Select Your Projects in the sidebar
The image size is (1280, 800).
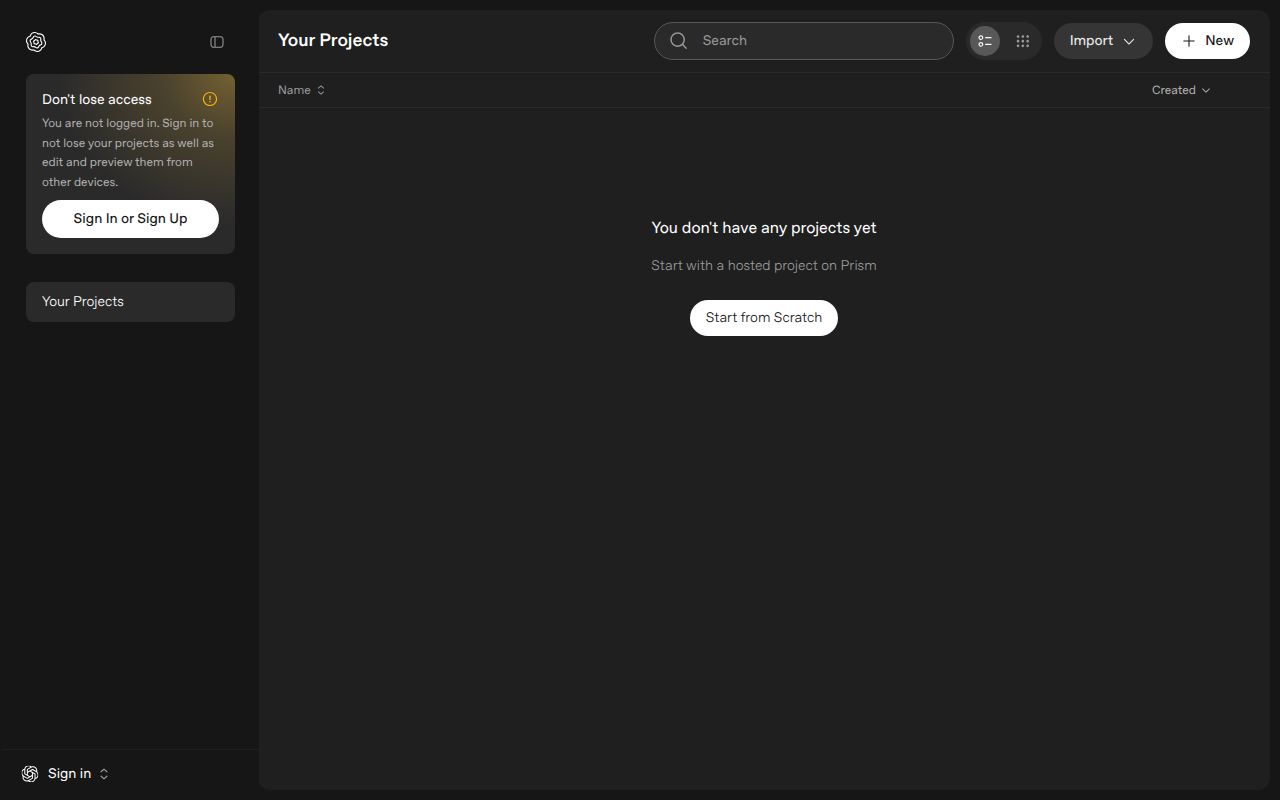(x=130, y=302)
